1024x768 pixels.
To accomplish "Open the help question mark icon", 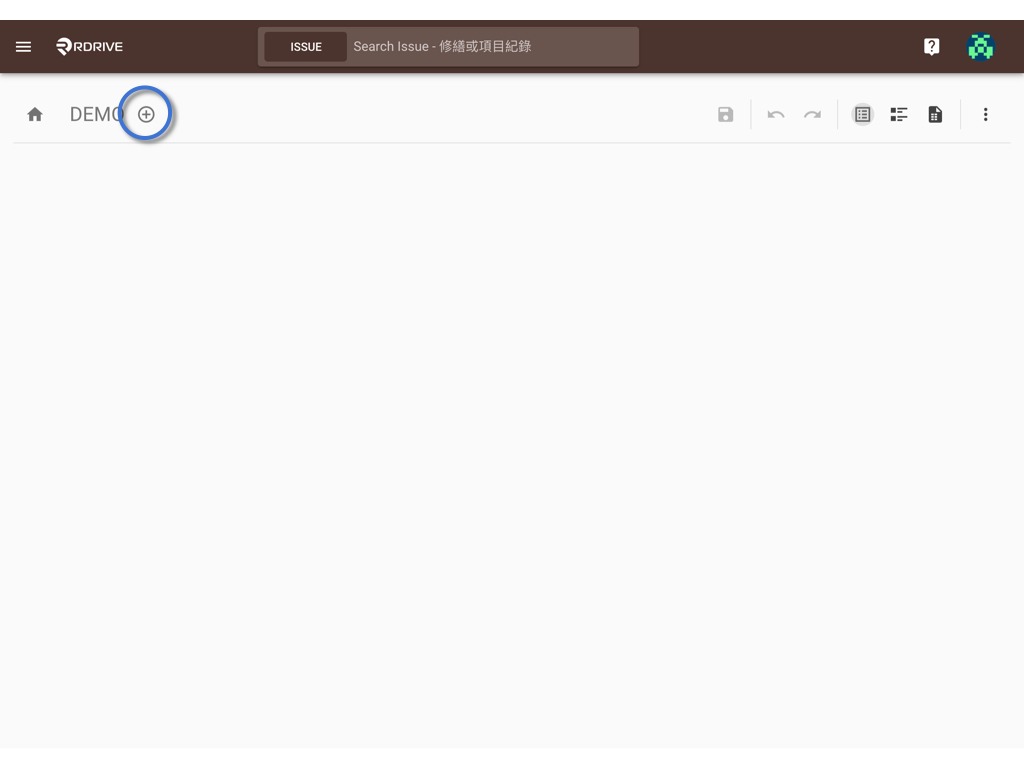I will (931, 46).
